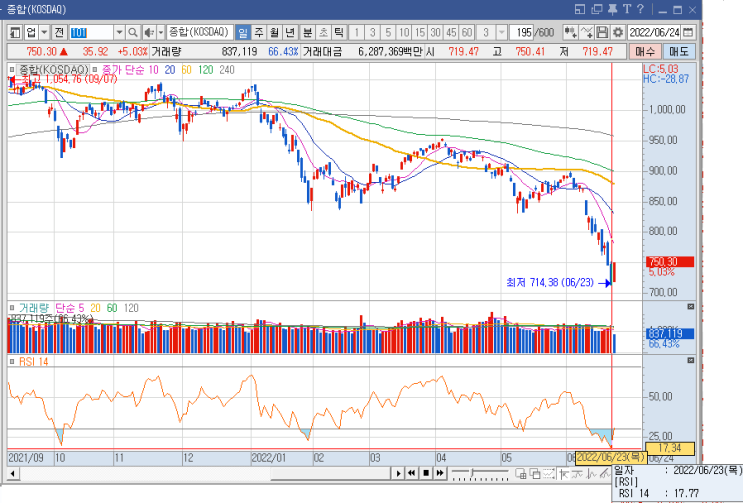The width and height of the screenshot is (743, 503).
Task: Click the chart grid overlay icon beside the zoom slider
Action: coord(520,473)
